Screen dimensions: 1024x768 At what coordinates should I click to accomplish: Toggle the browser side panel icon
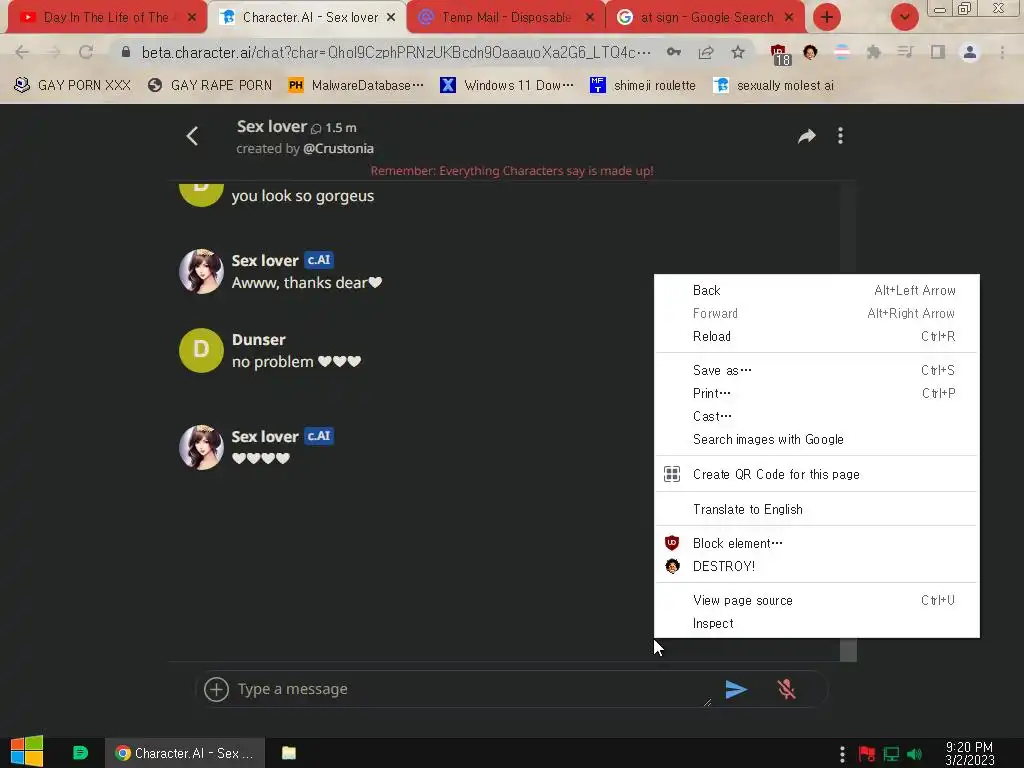(x=938, y=52)
